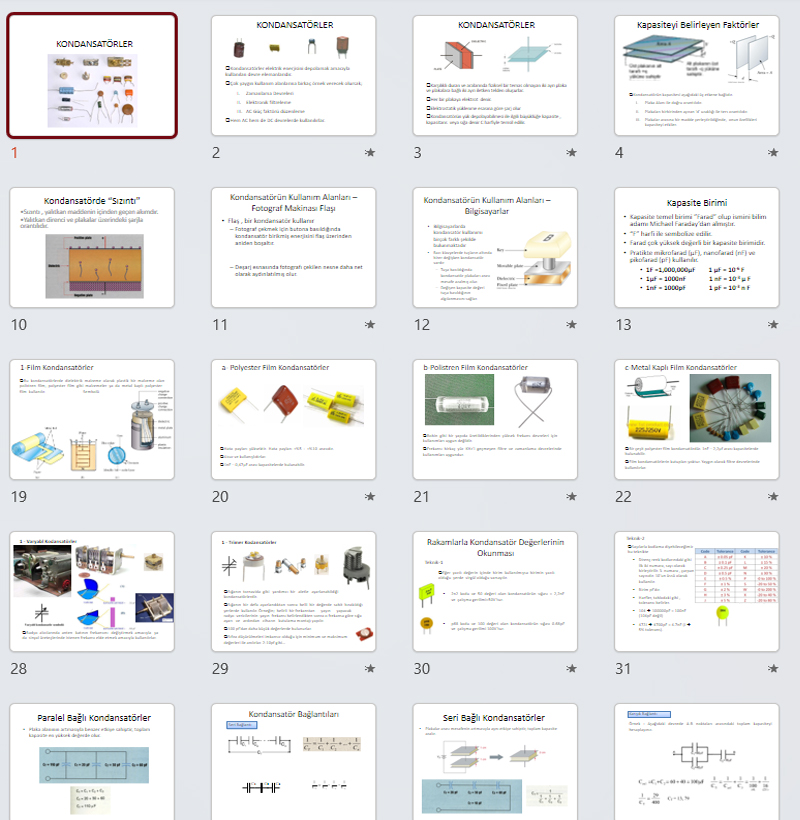Click the transition star under slide 31

pyautogui.click(x=773, y=669)
